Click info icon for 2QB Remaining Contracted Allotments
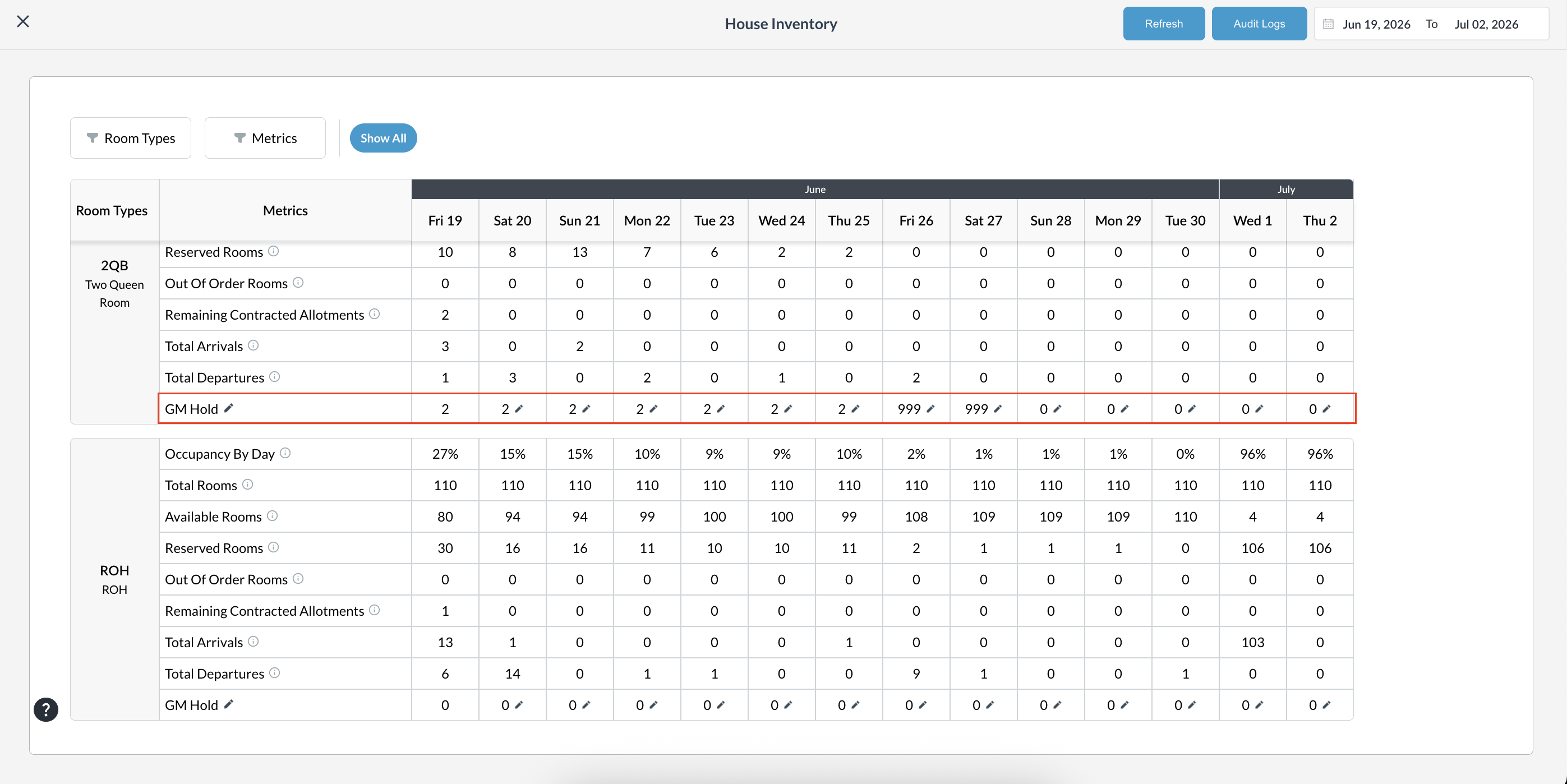Viewport: 1567px width, 784px height. 375,314
